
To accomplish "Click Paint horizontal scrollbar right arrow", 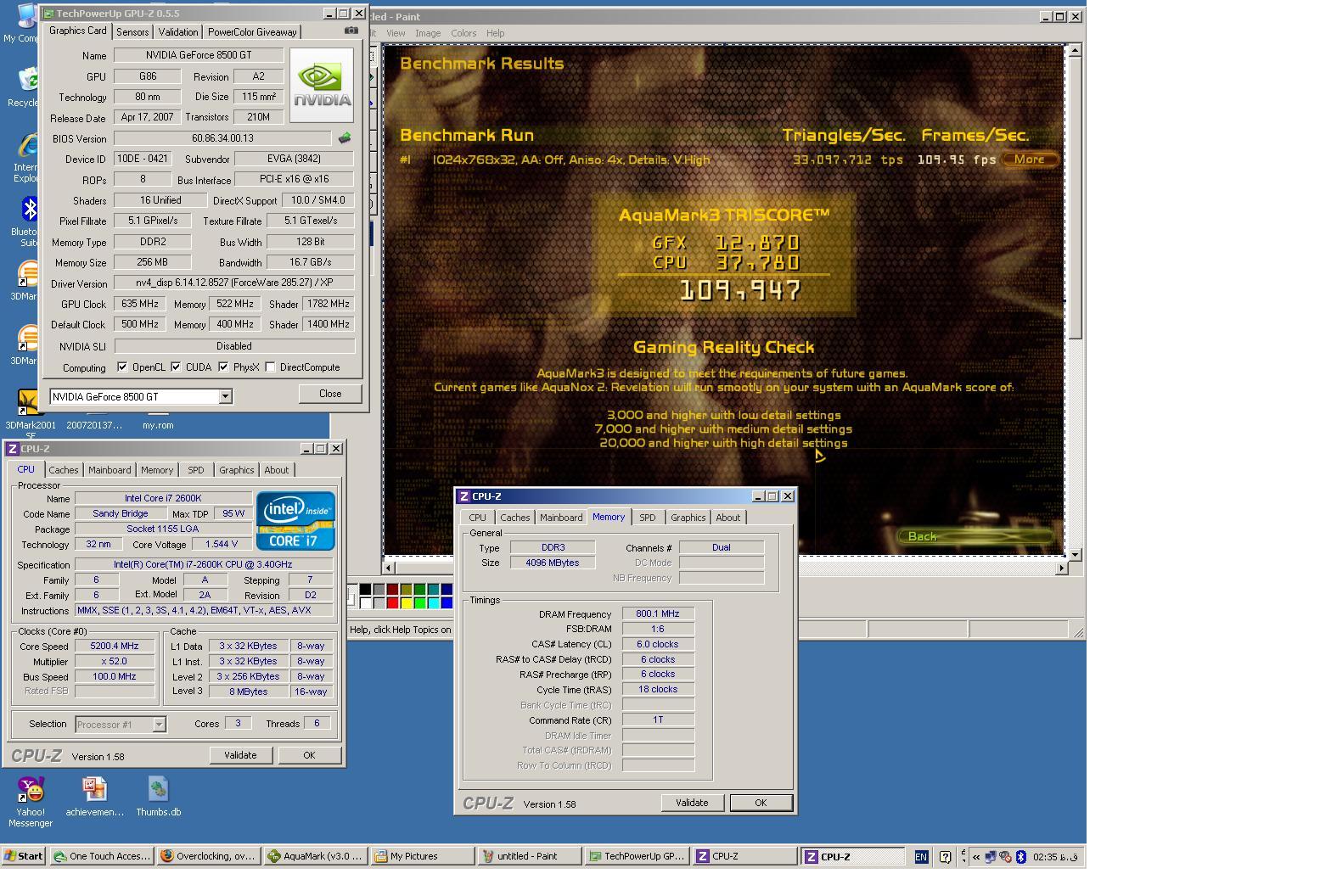I will 1061,568.
